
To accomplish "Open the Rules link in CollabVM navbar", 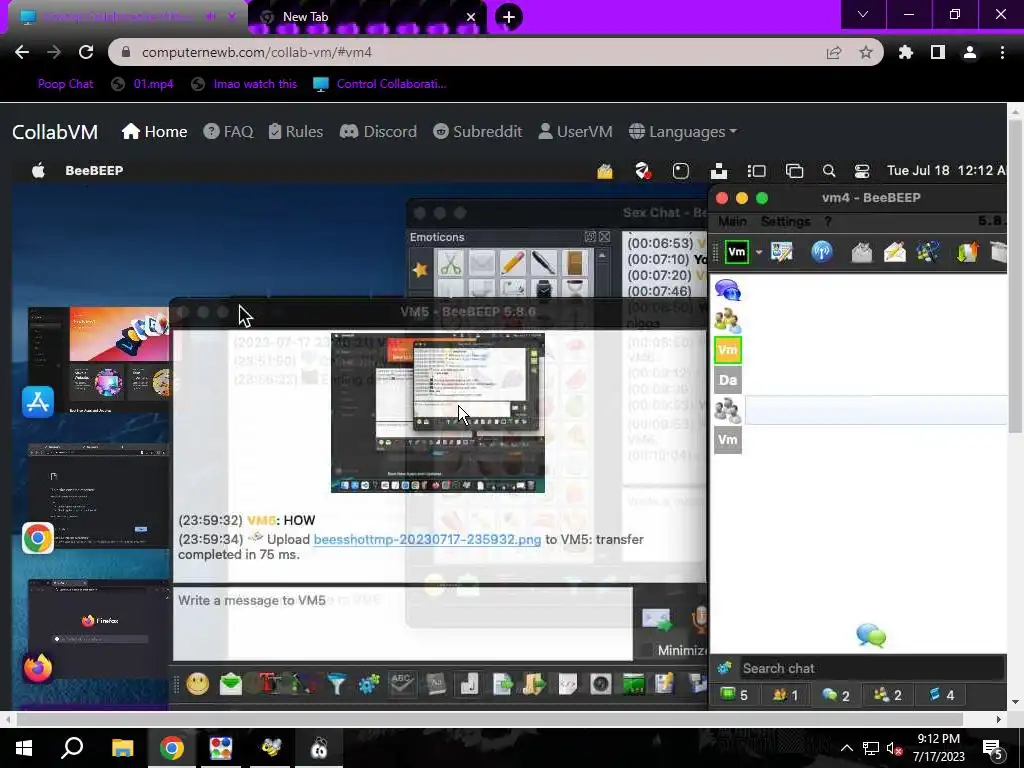I will click(296, 132).
